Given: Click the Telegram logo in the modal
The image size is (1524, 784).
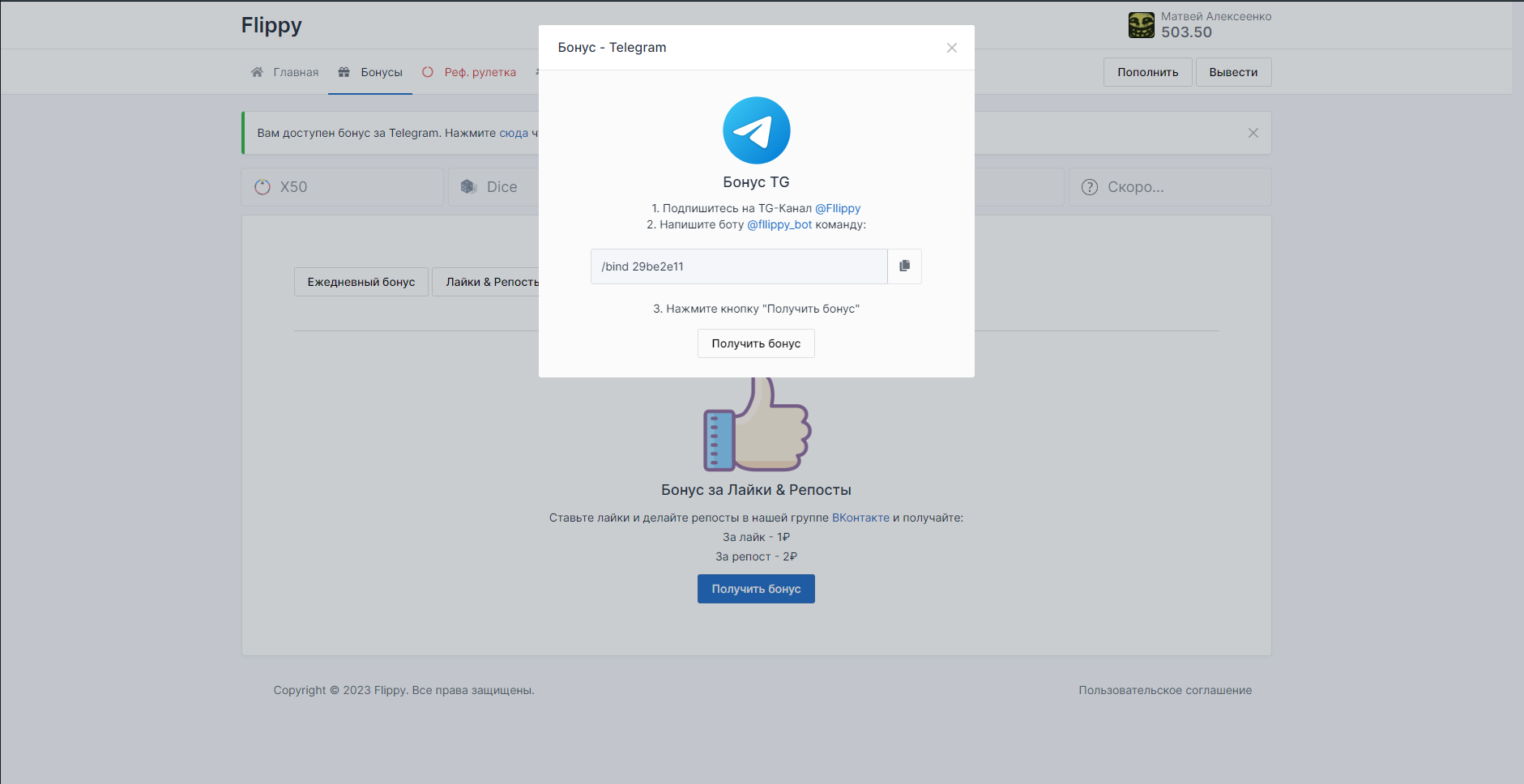Looking at the screenshot, I should pyautogui.click(x=756, y=130).
